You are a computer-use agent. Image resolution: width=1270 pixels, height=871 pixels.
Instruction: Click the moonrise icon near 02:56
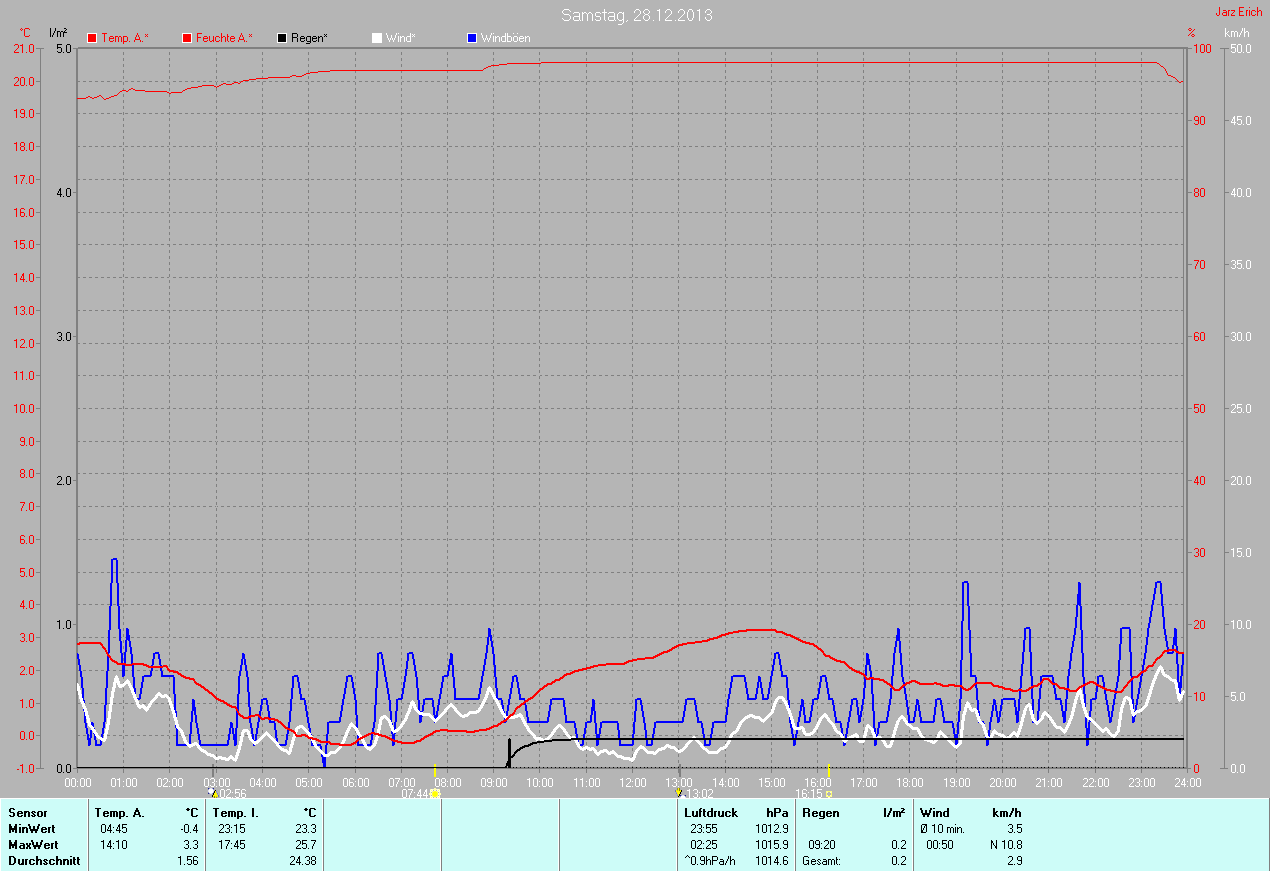coord(211,792)
